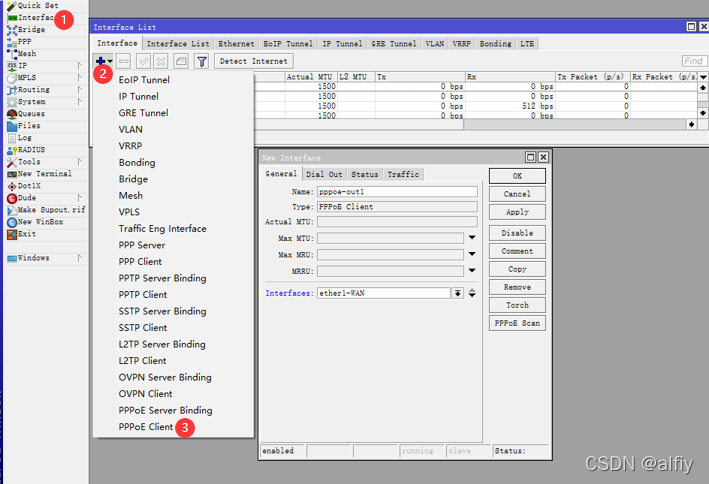Viewport: 709px width, 484px height.
Task: Click Interfaces add/remove stepper arrows
Action: tap(472, 293)
